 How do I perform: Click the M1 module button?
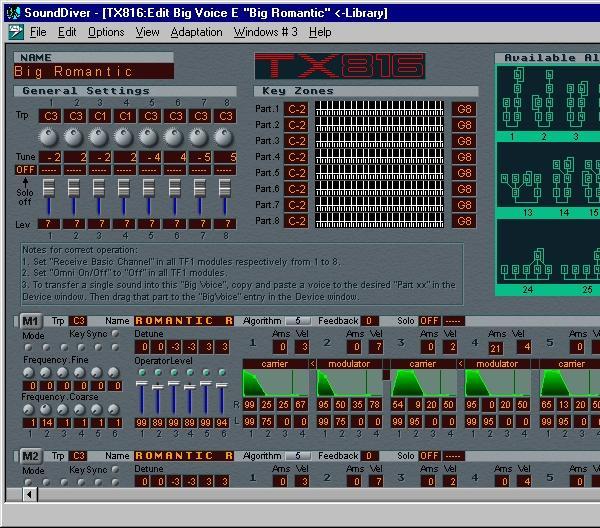pos(30,321)
